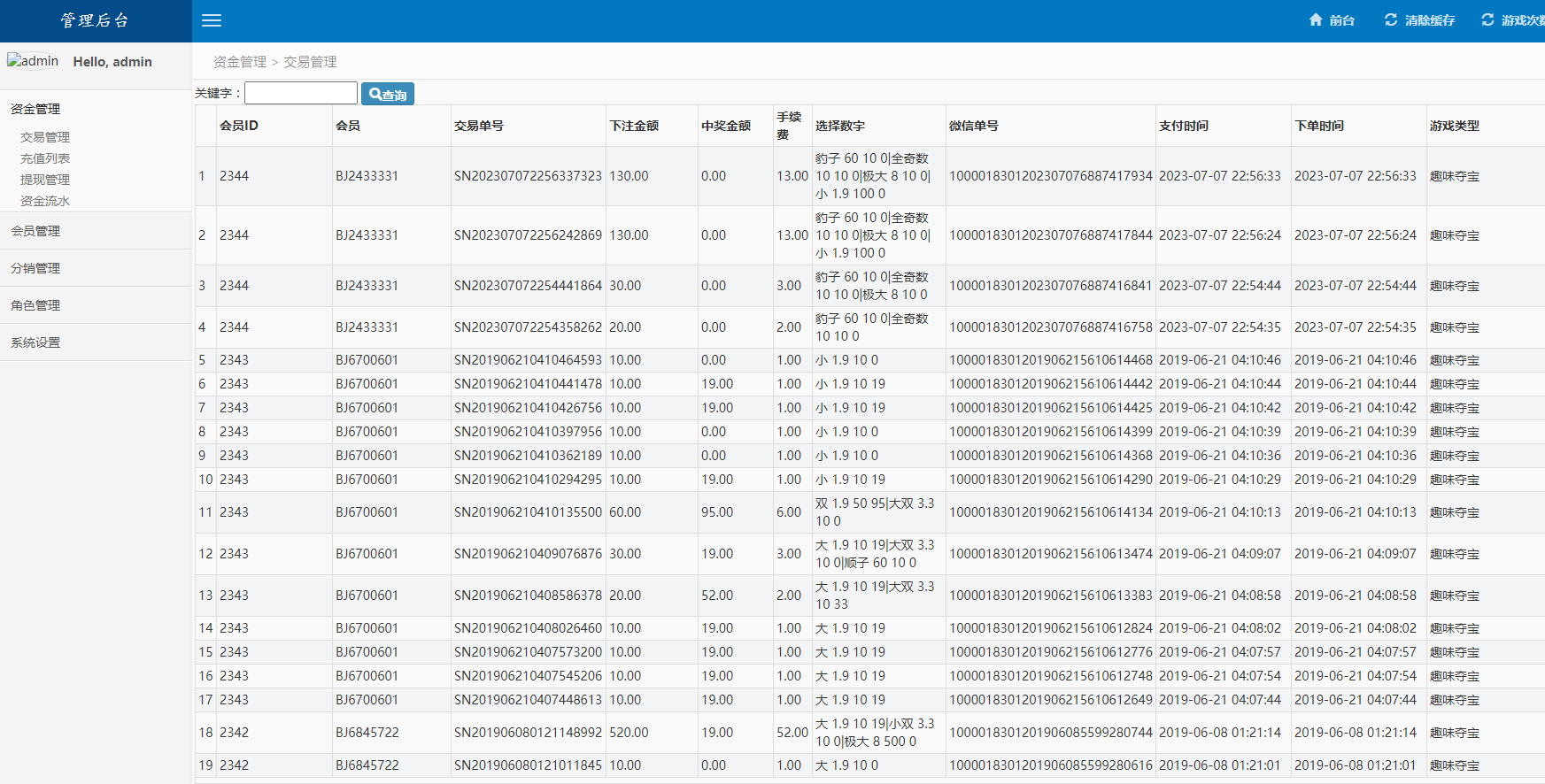Click the 游戏次数 refresh icon
The height and width of the screenshot is (784, 1545).
(x=1488, y=20)
